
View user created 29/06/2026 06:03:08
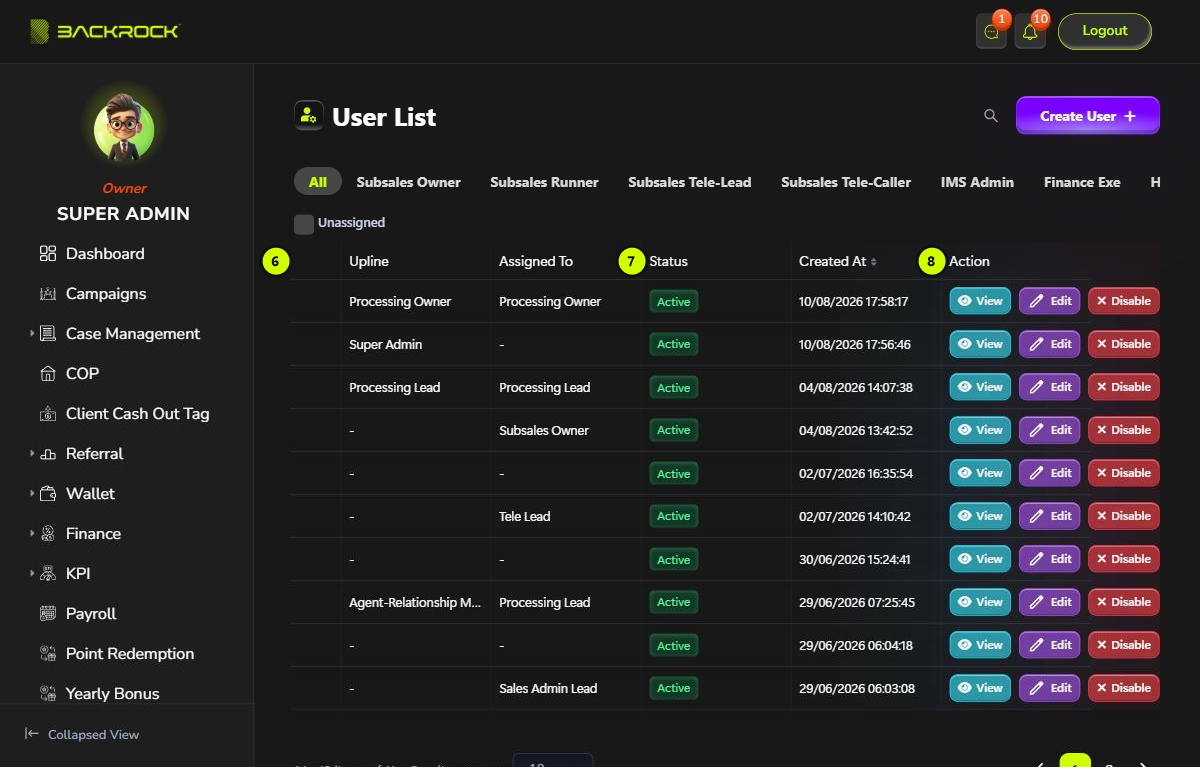(980, 688)
